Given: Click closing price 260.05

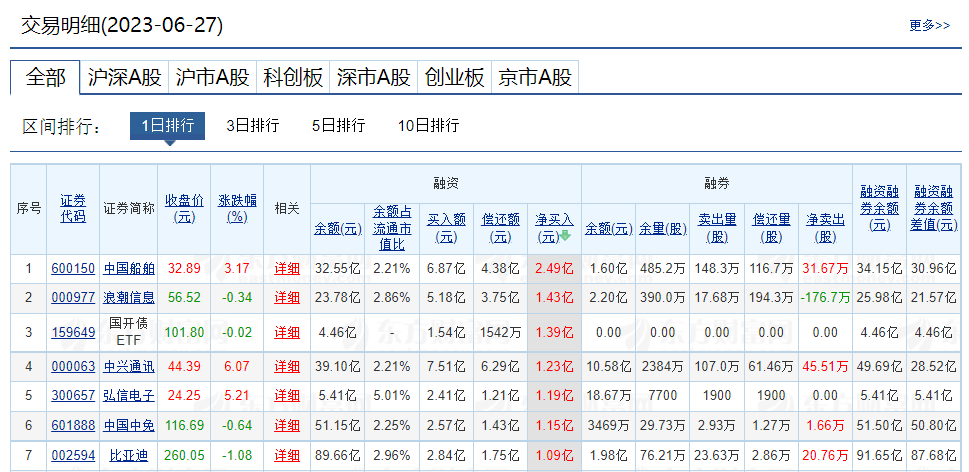Looking at the screenshot, I should 184,456.
